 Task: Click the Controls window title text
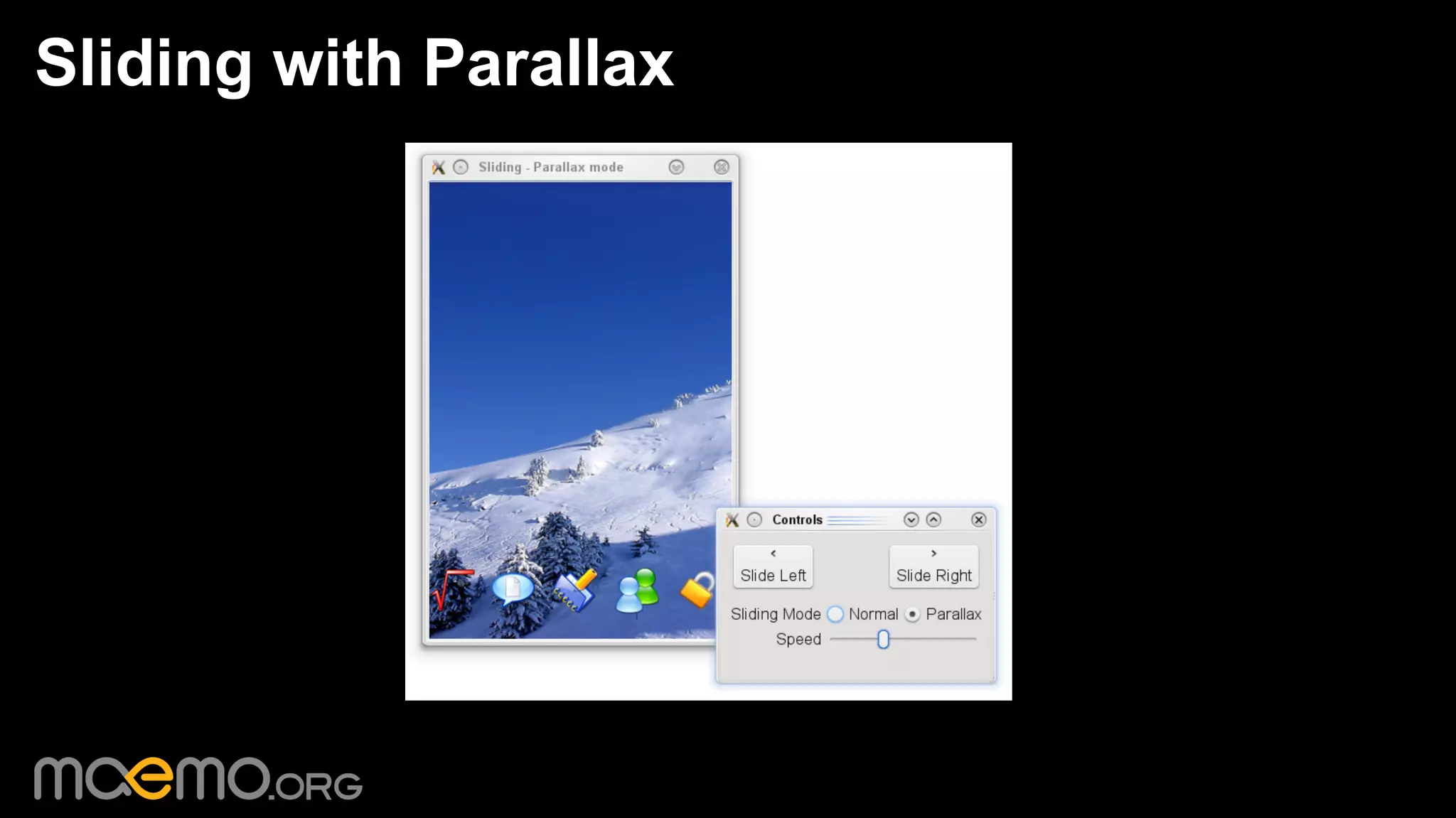(x=797, y=520)
